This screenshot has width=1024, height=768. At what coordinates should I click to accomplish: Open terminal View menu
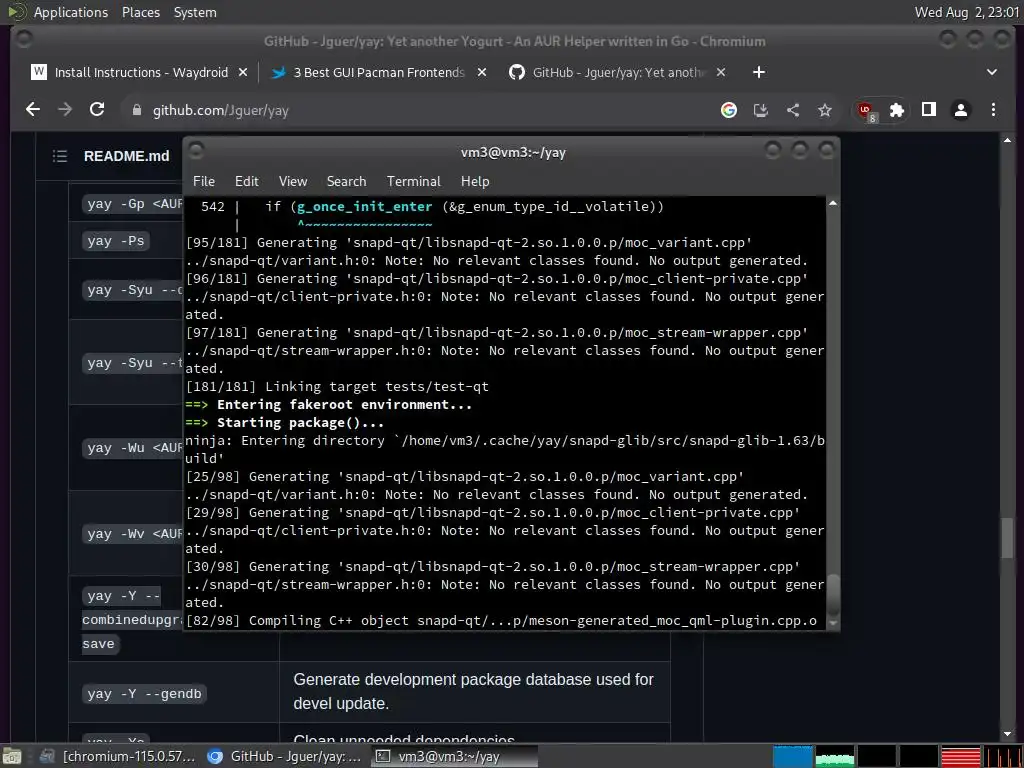coord(293,182)
